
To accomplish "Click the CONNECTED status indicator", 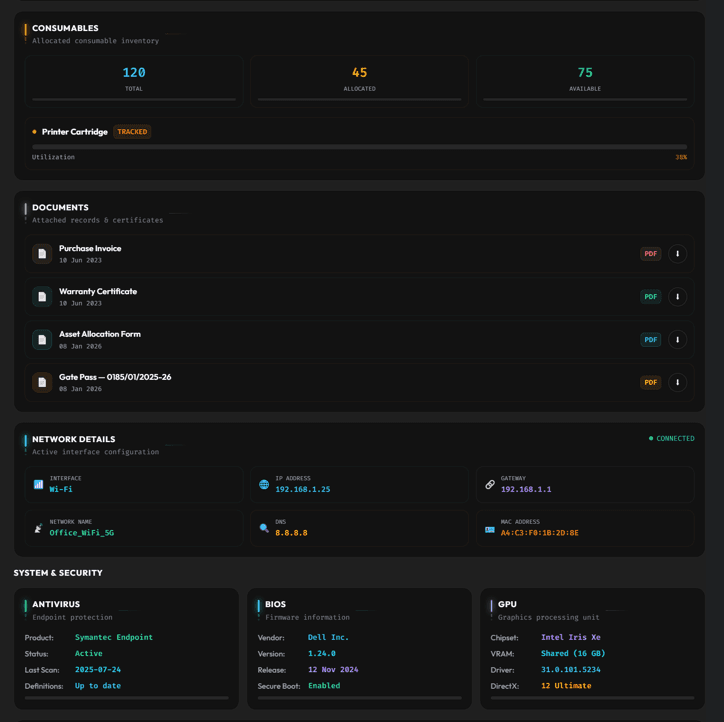I will coord(671,438).
